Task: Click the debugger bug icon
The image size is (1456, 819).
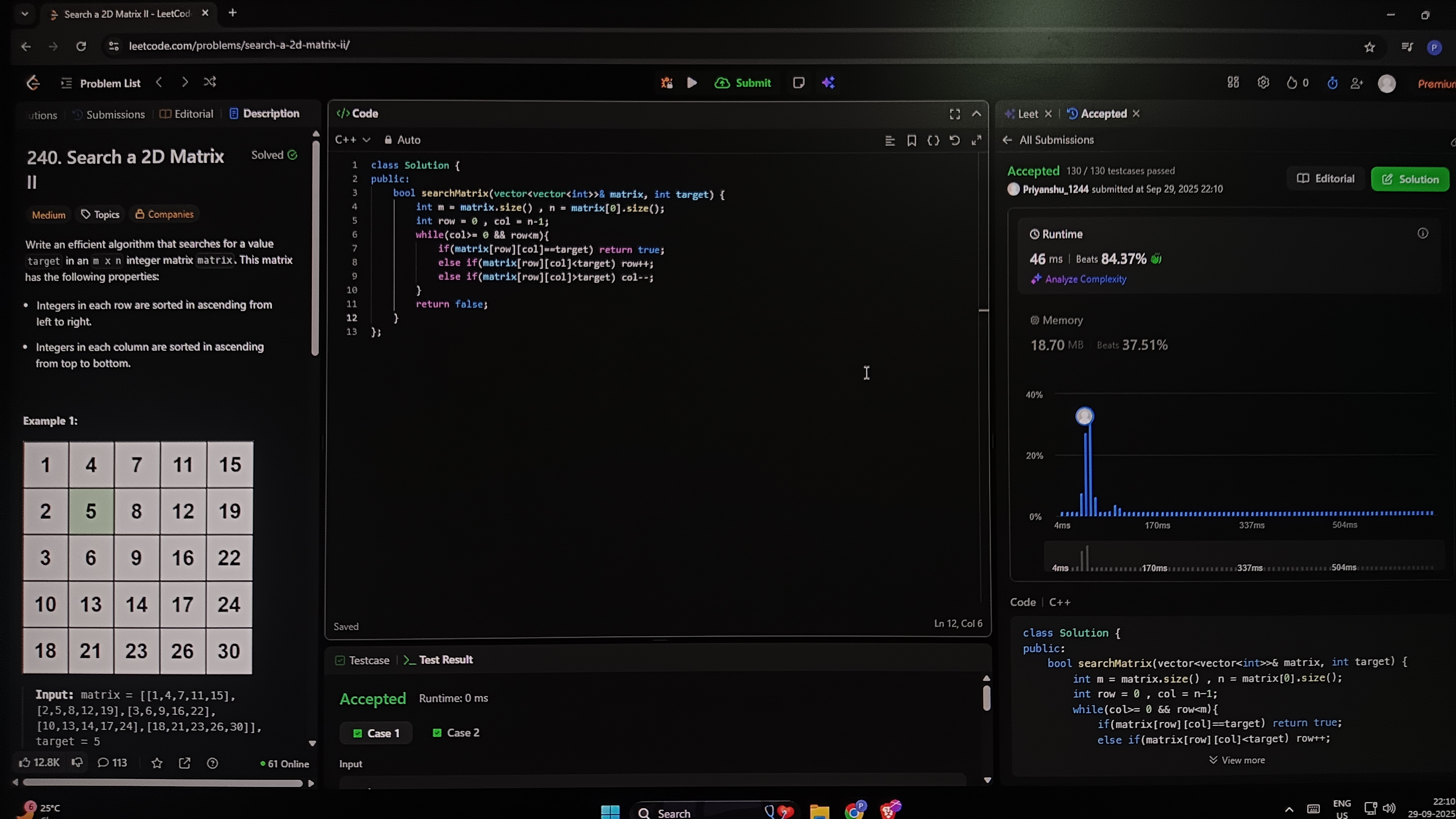Action: tap(666, 83)
